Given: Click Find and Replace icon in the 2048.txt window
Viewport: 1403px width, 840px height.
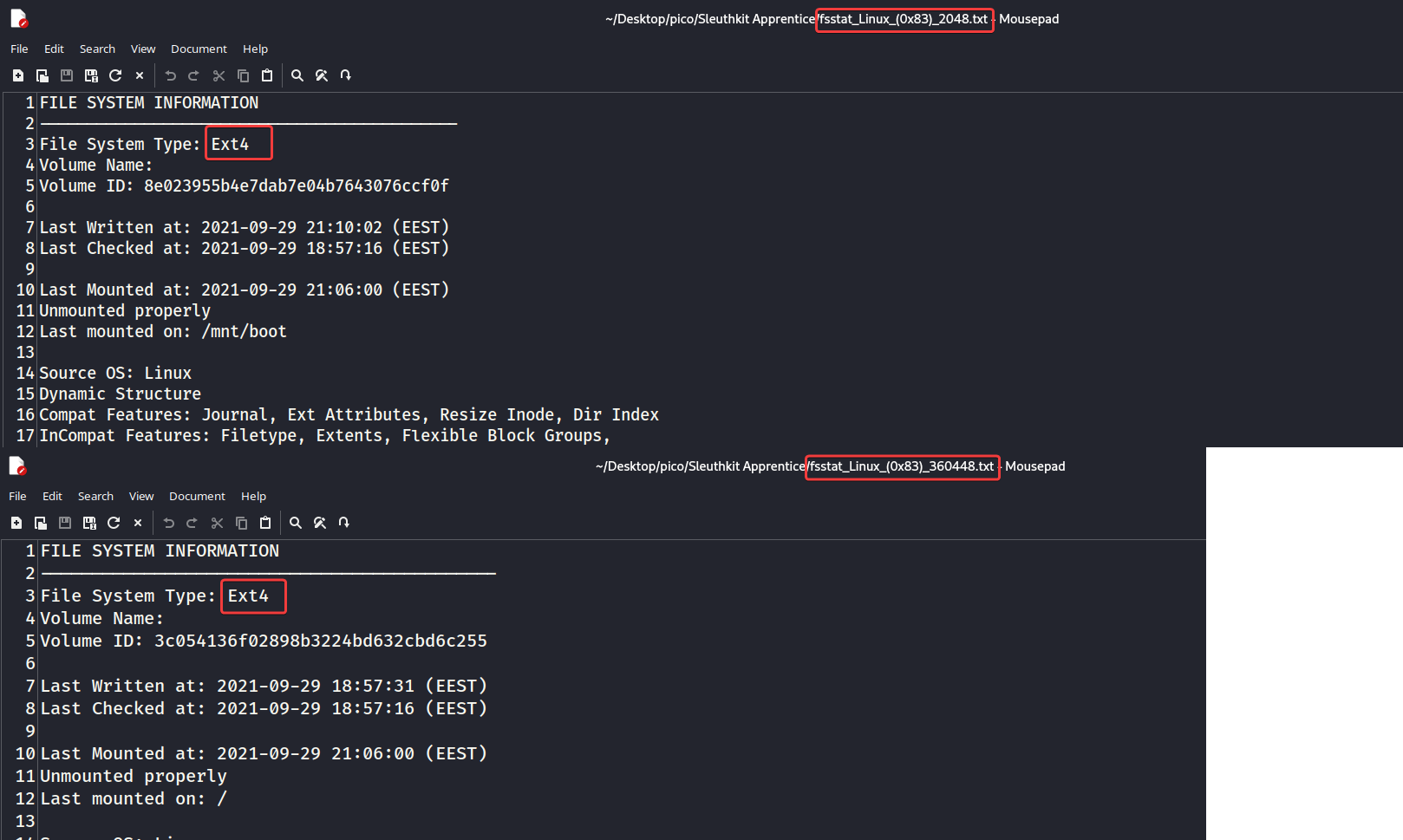Looking at the screenshot, I should 322,75.
